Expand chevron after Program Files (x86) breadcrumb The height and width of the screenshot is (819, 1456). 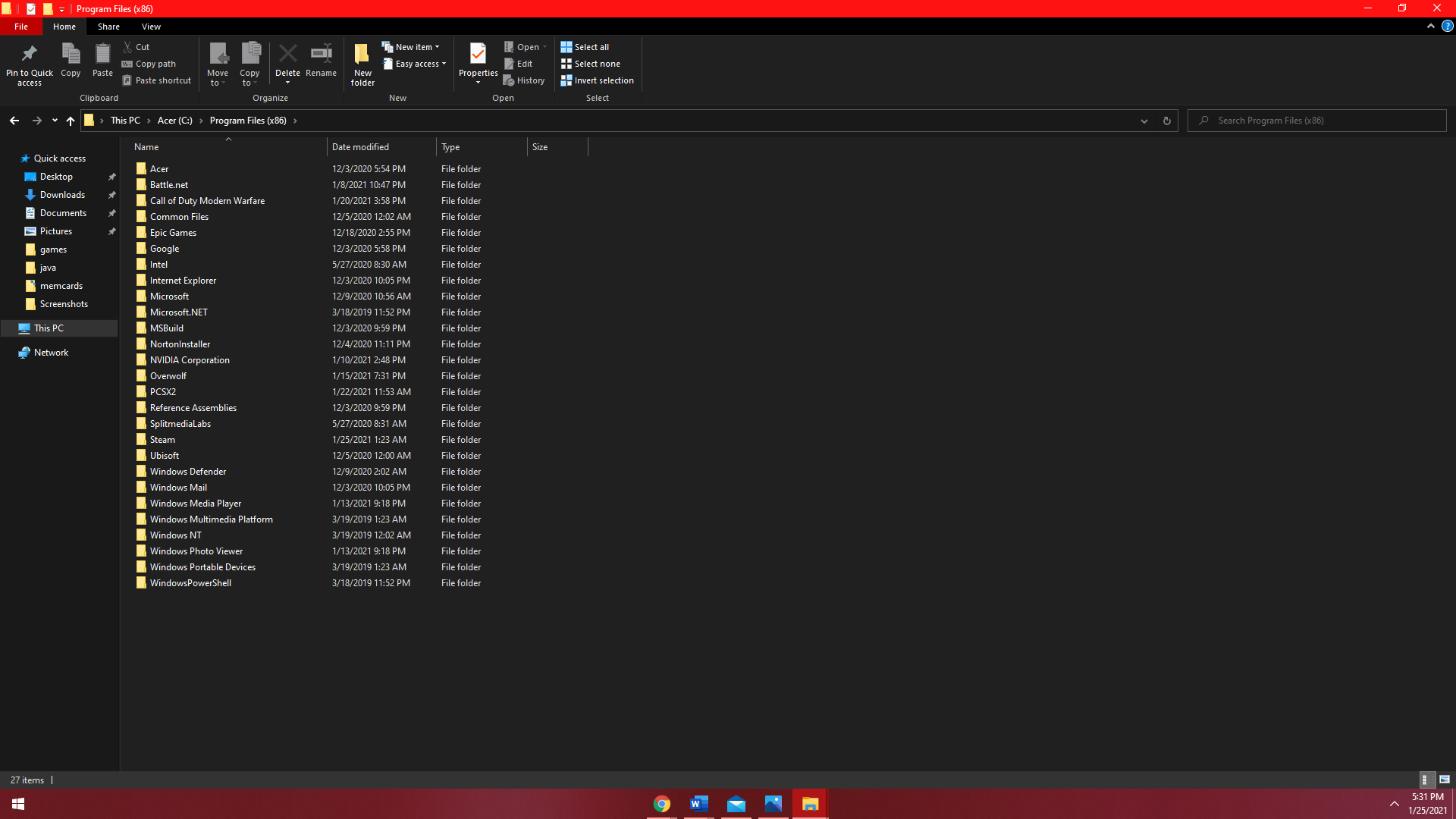[295, 121]
